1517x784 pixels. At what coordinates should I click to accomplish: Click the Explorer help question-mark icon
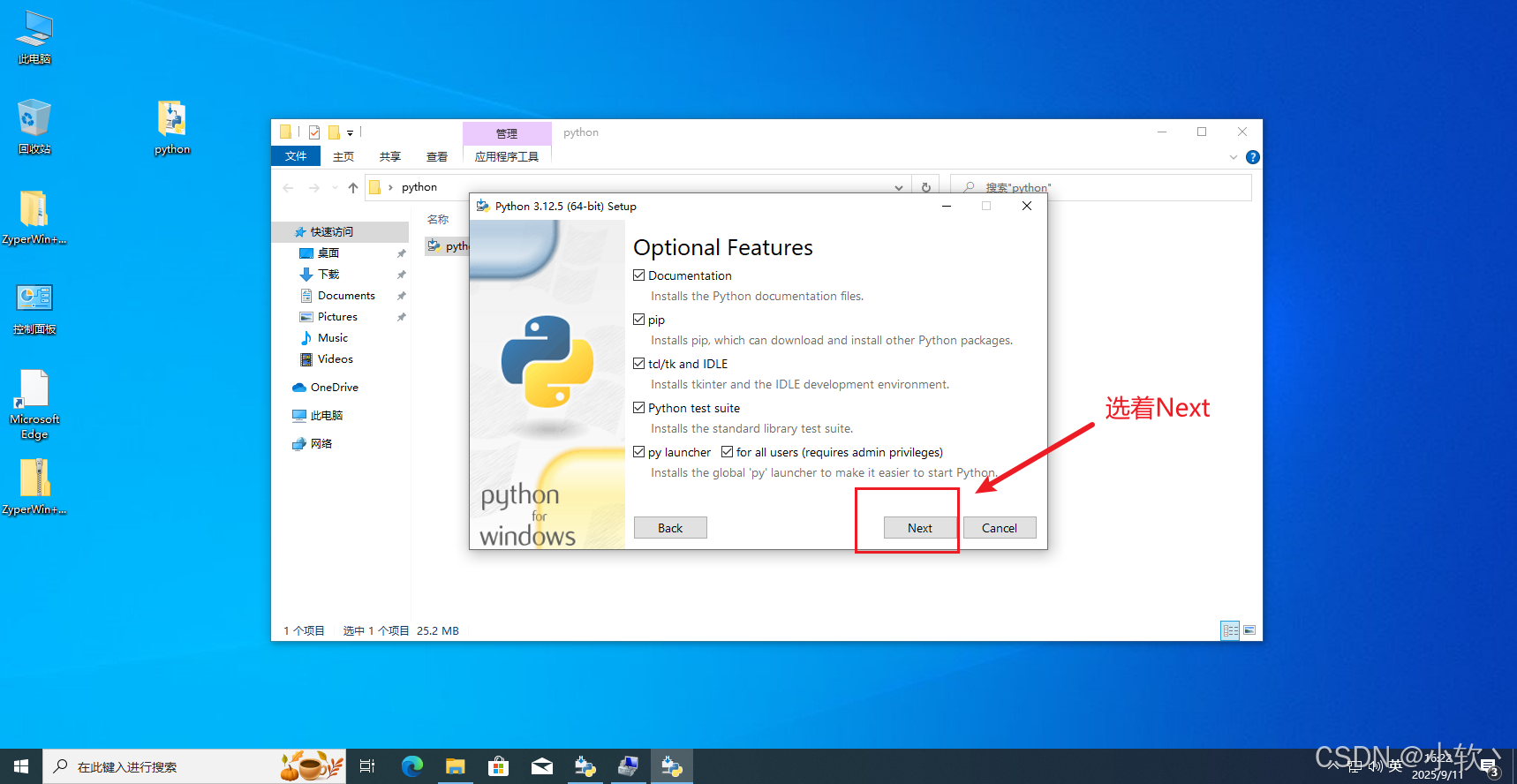1252,157
